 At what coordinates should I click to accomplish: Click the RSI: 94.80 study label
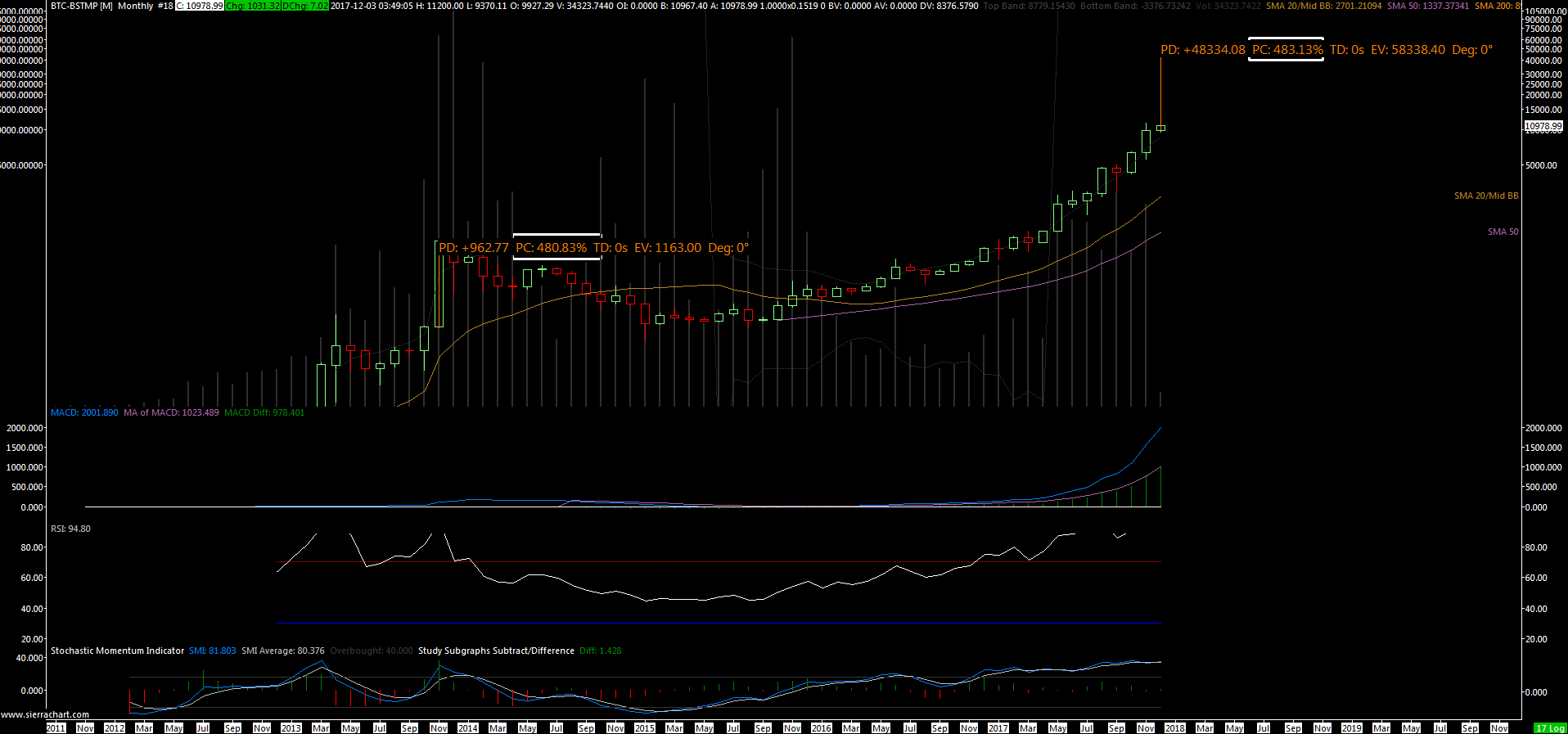(70, 529)
